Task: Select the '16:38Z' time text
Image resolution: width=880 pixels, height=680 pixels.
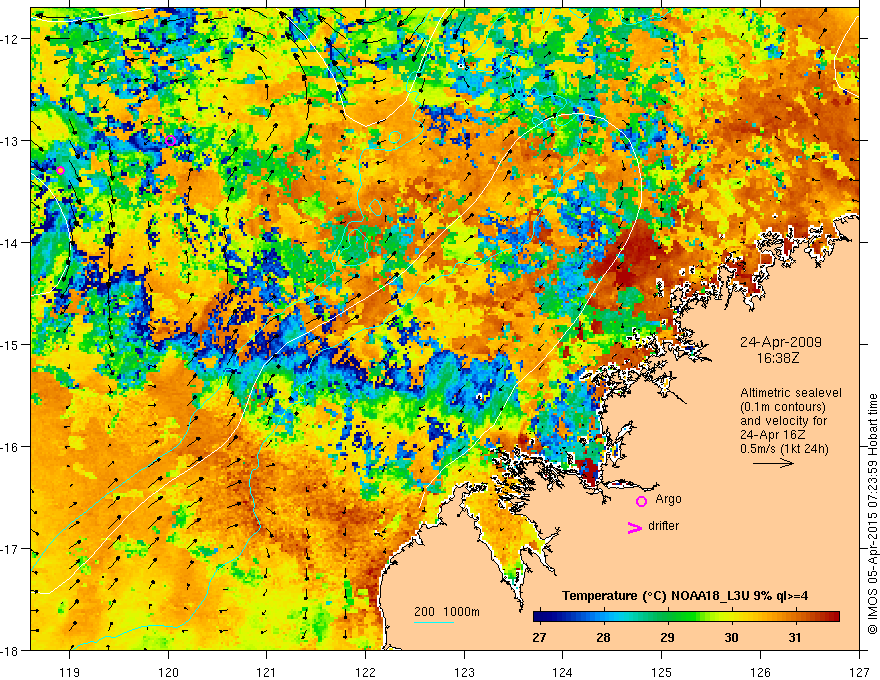Action: 778,358
